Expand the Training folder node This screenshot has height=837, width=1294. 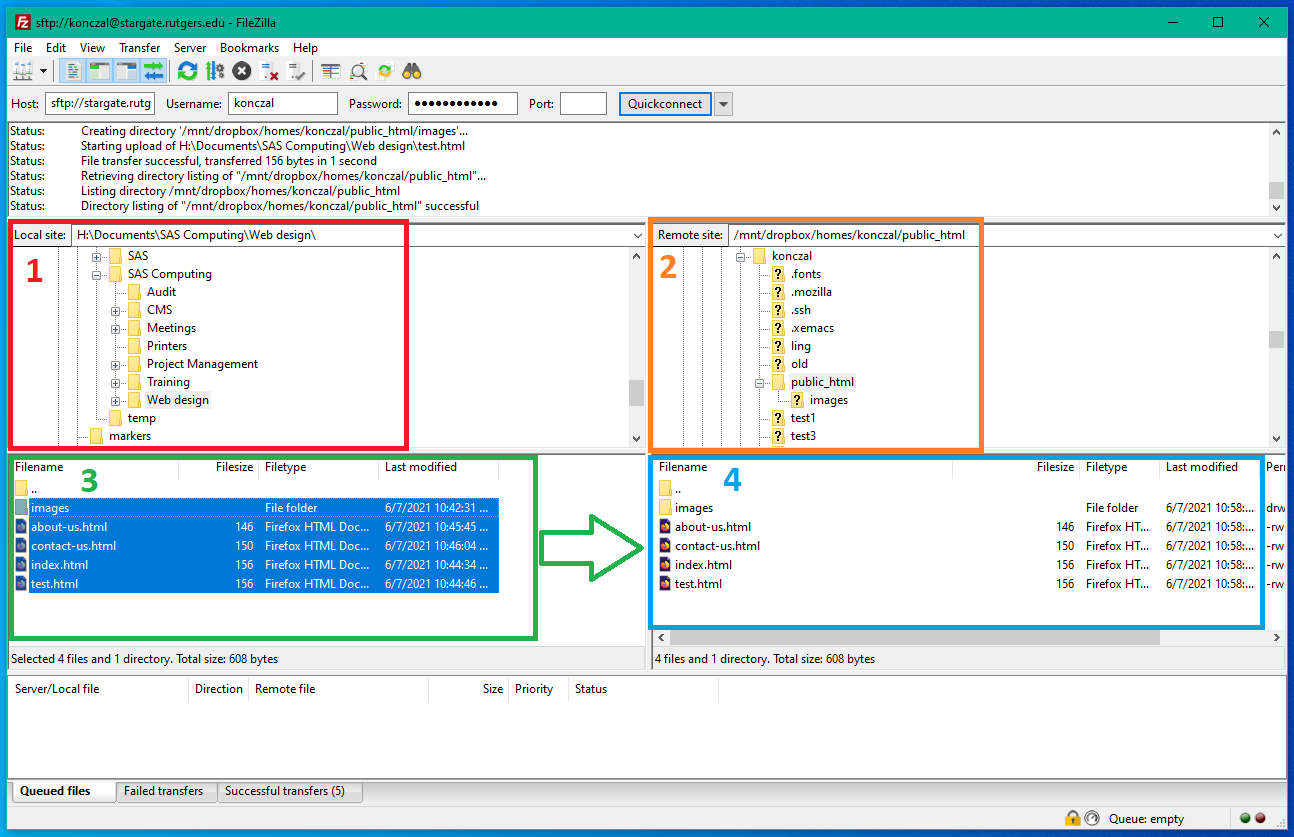pos(116,382)
